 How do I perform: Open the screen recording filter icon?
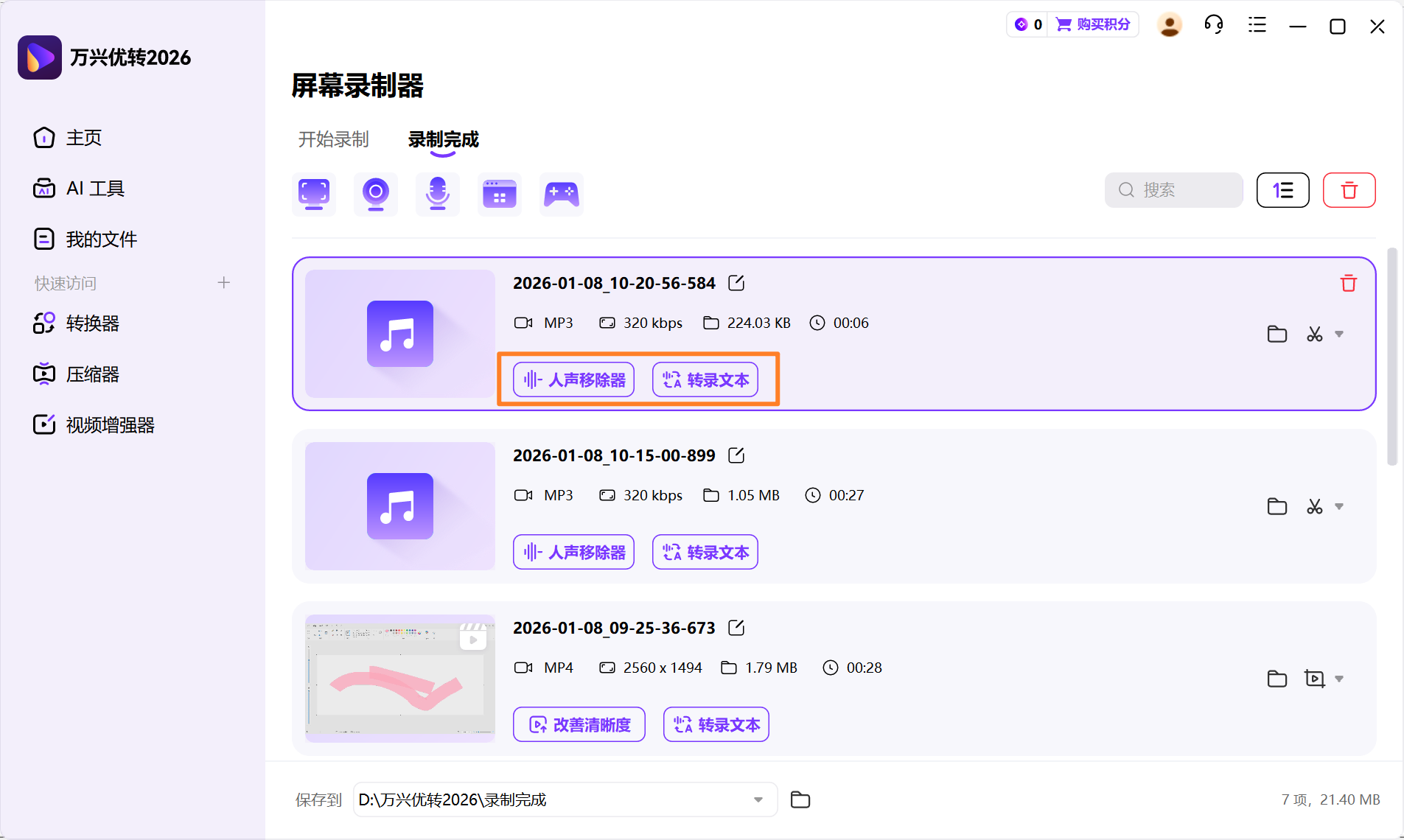[x=313, y=194]
